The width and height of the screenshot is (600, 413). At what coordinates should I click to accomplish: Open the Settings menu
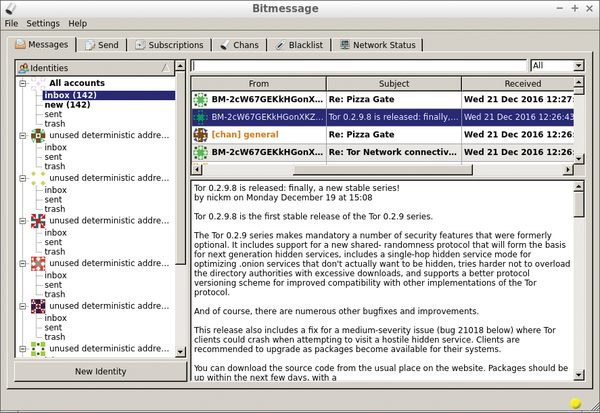pos(43,24)
